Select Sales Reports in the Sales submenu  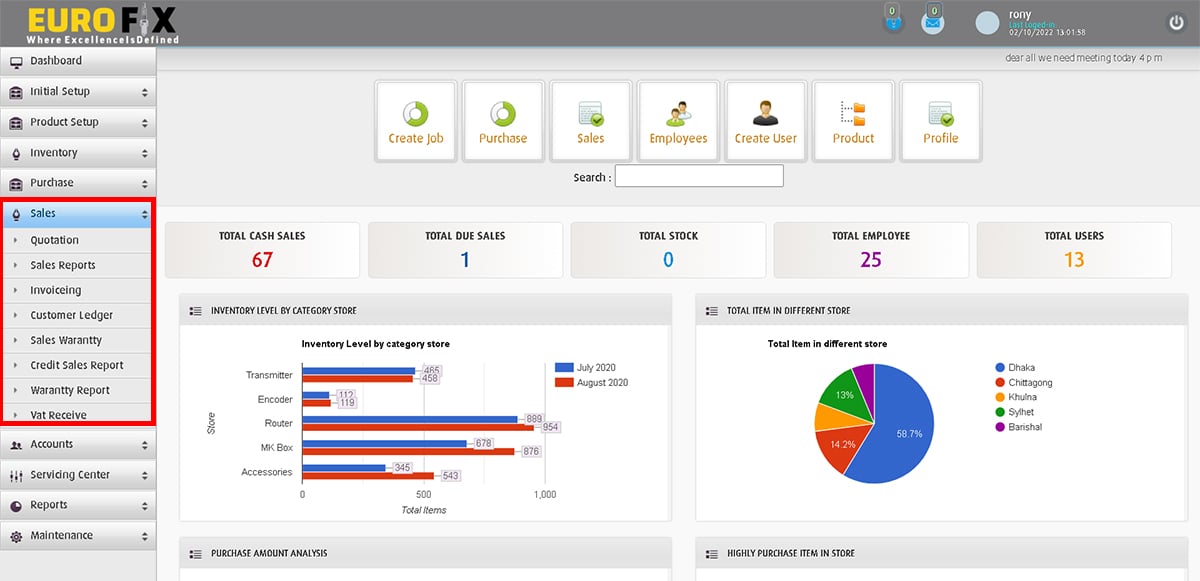63,265
